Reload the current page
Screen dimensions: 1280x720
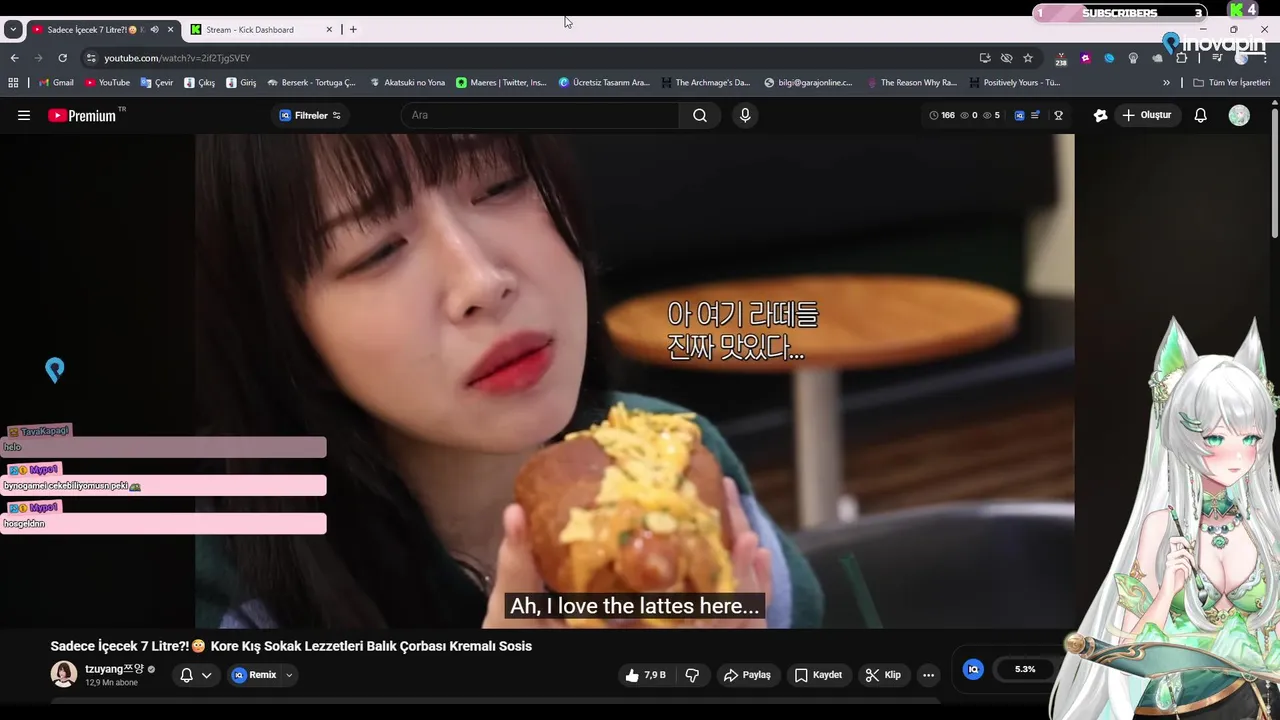[62, 58]
